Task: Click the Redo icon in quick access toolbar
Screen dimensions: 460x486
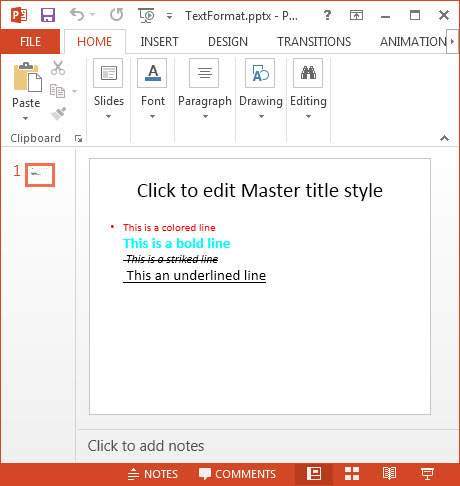Action: point(116,15)
